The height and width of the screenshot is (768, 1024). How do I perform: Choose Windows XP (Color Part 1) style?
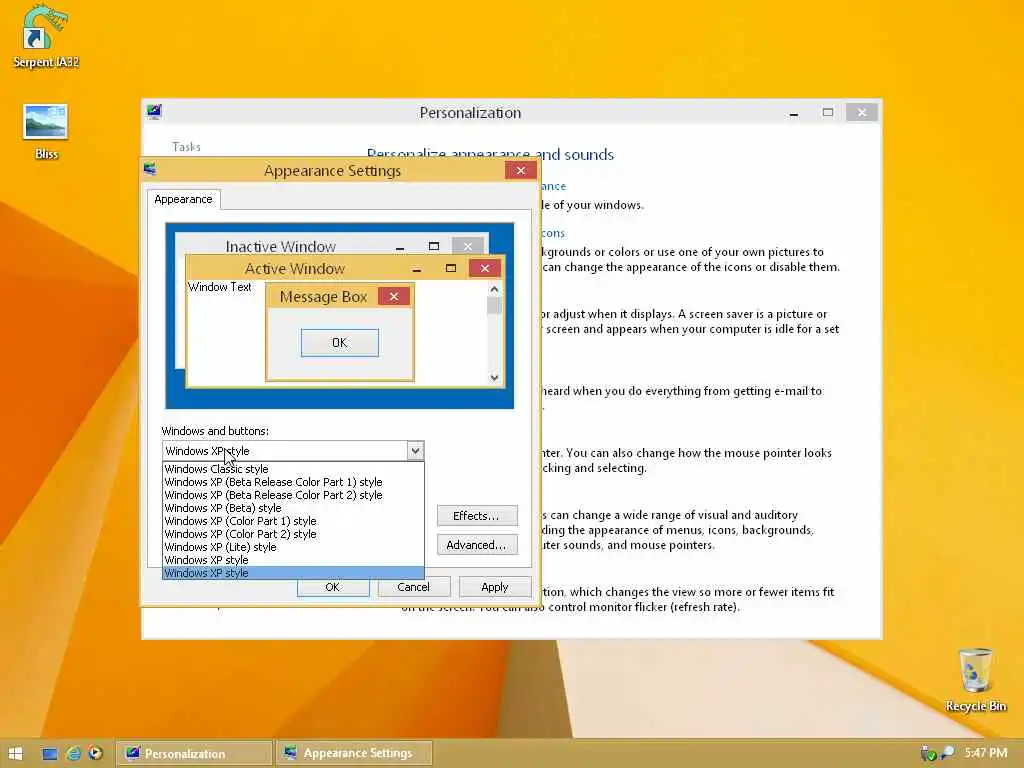pyautogui.click(x=293, y=521)
